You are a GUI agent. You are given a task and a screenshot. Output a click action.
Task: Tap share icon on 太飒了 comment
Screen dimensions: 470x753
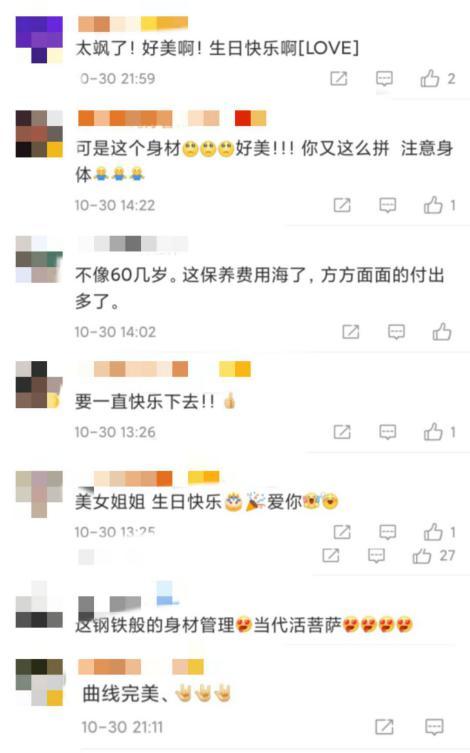click(x=338, y=78)
